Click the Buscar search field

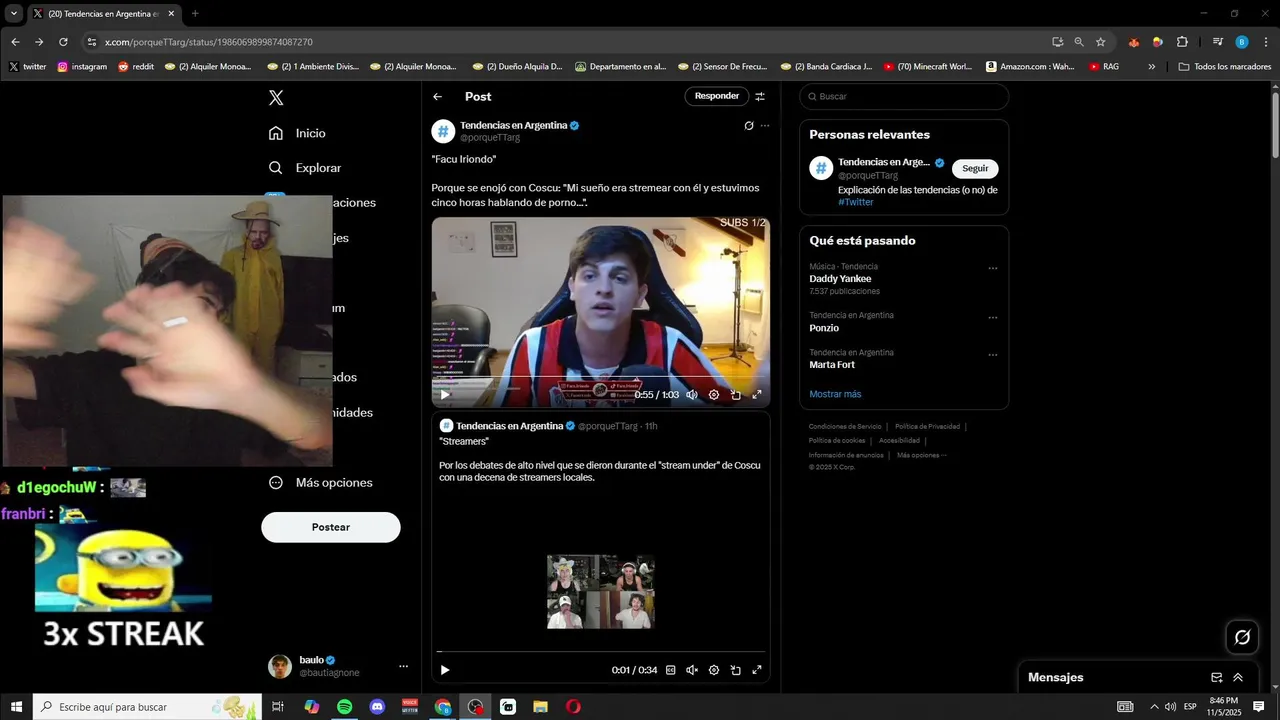tap(904, 97)
